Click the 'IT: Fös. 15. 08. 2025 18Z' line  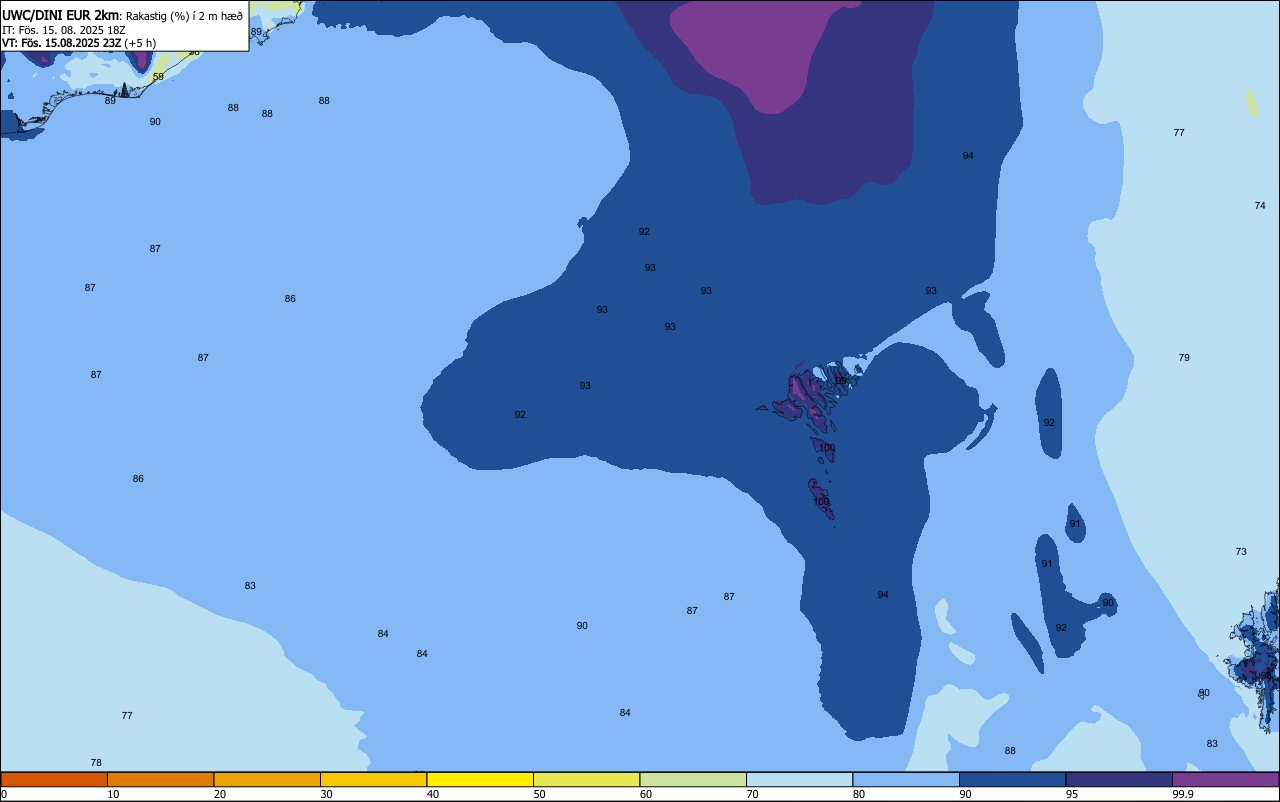[x=64, y=30]
